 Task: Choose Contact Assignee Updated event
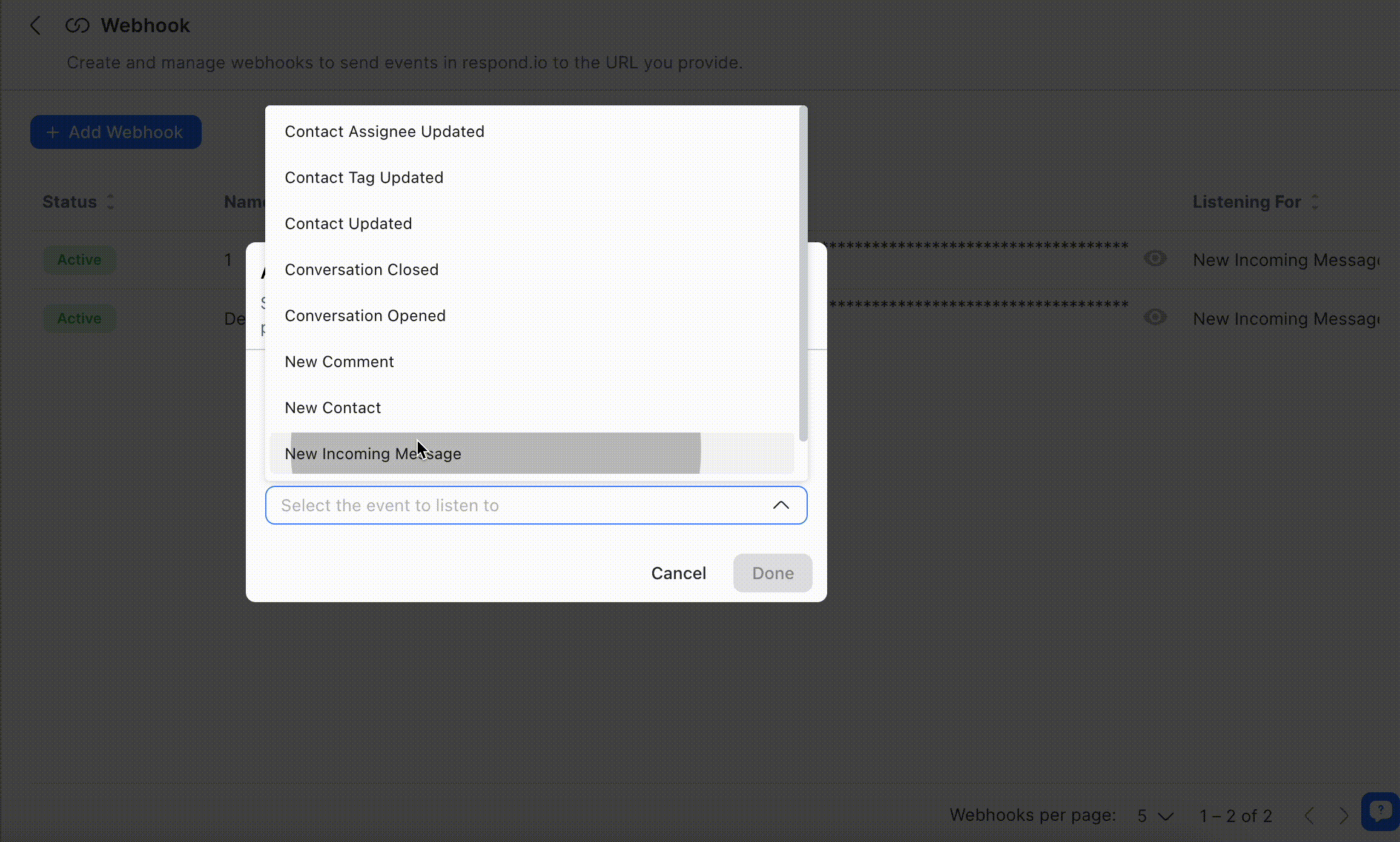click(x=385, y=131)
